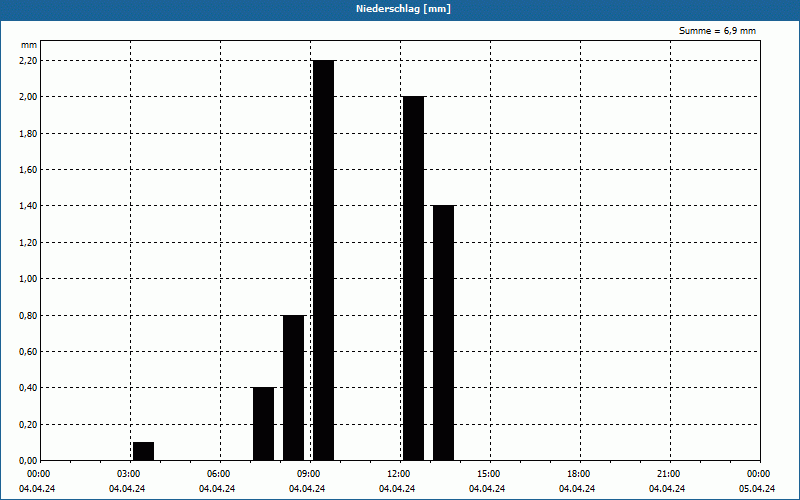This screenshot has height=500, width=800.
Task: Click the 1,60 y-axis label
Action: click(x=28, y=170)
